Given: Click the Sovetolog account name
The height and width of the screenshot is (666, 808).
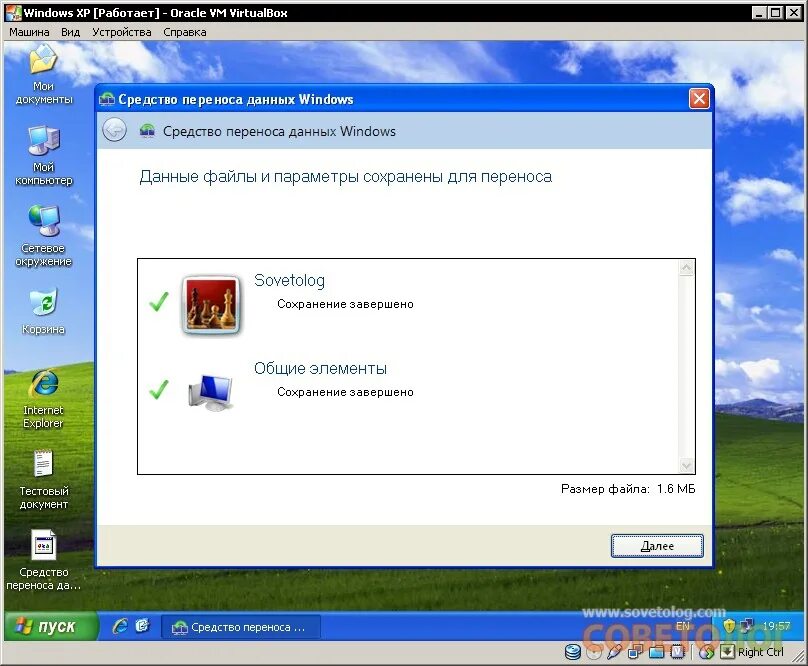Looking at the screenshot, I should (290, 280).
